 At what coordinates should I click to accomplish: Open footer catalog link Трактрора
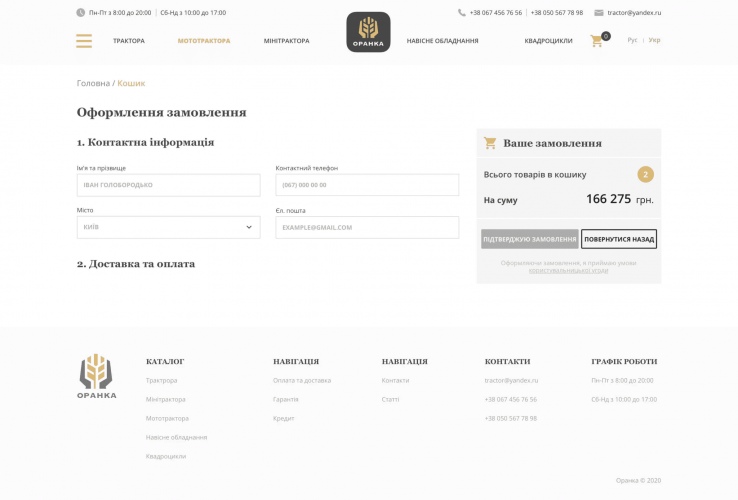point(161,380)
